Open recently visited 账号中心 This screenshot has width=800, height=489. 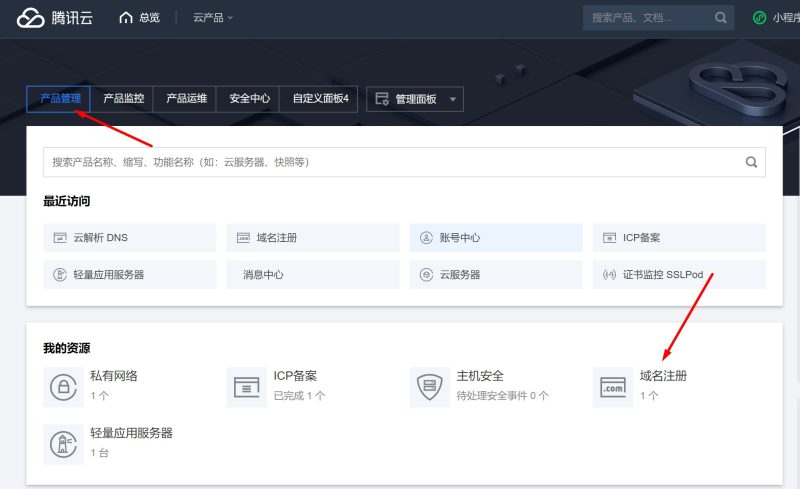pos(495,238)
